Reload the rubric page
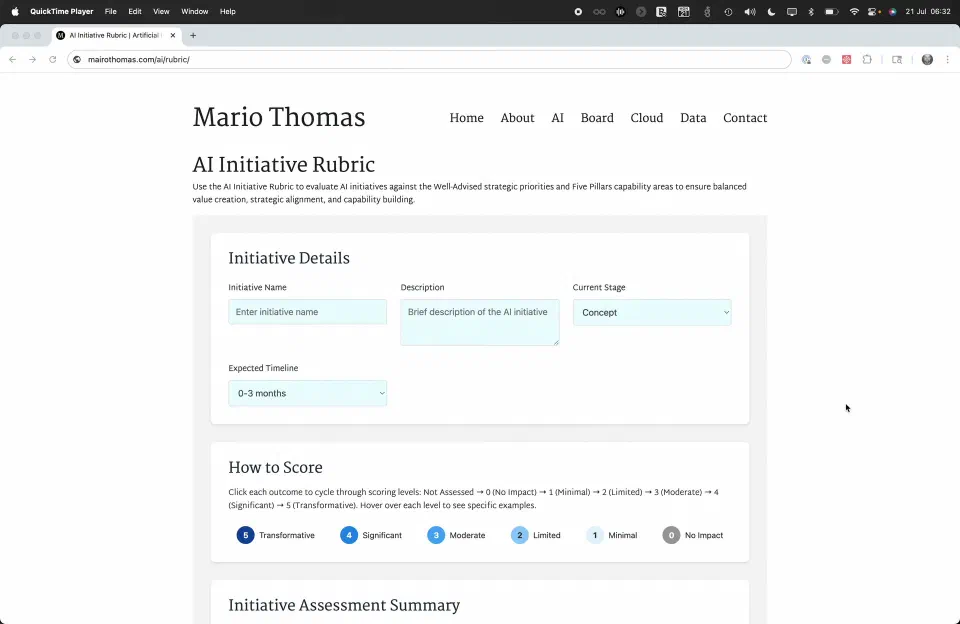960x624 pixels. (x=53, y=59)
